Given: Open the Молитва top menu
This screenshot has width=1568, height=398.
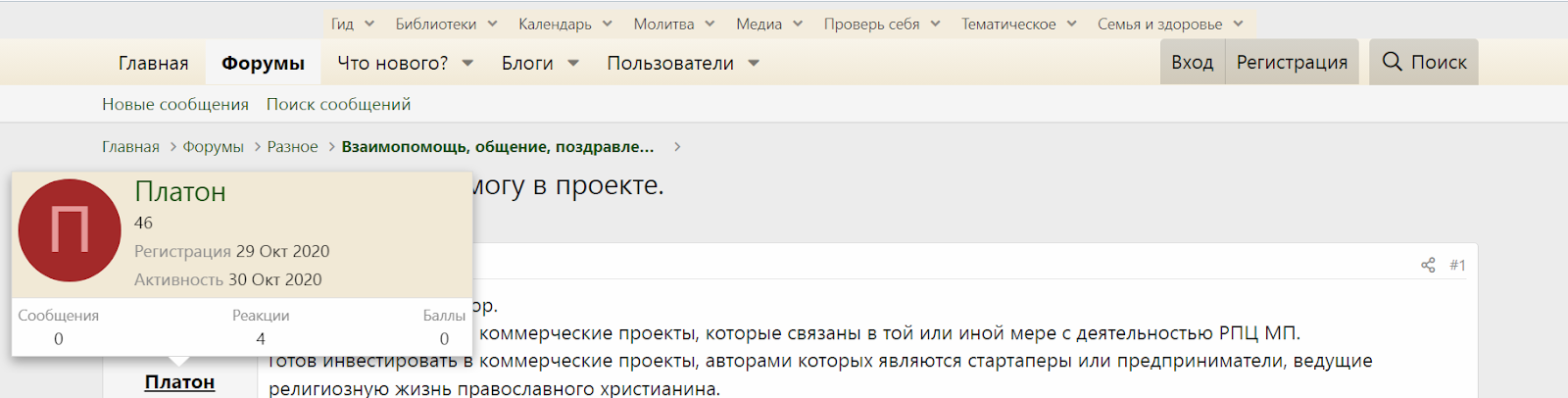Looking at the screenshot, I should (x=663, y=24).
